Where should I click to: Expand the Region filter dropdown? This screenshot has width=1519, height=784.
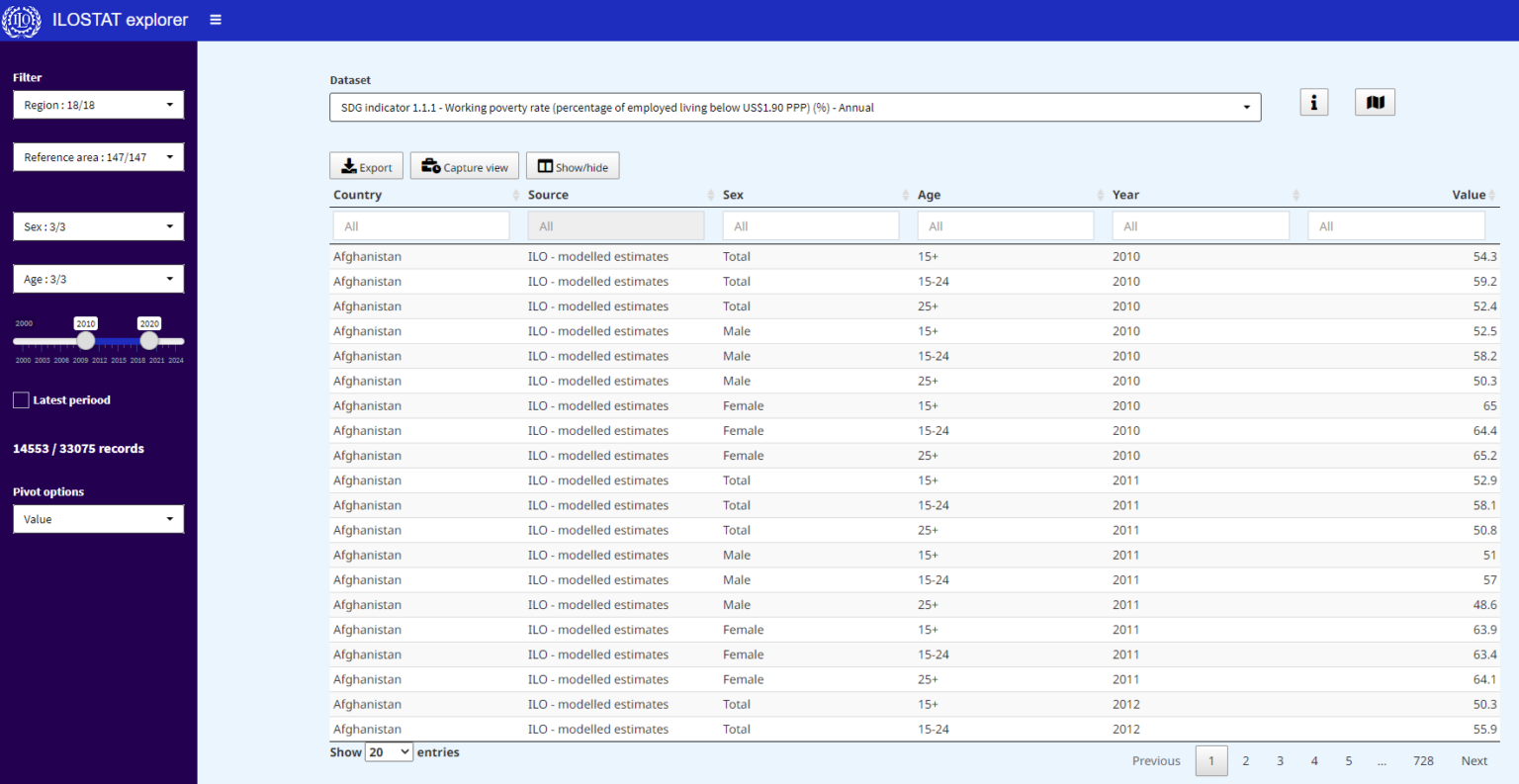(x=98, y=104)
